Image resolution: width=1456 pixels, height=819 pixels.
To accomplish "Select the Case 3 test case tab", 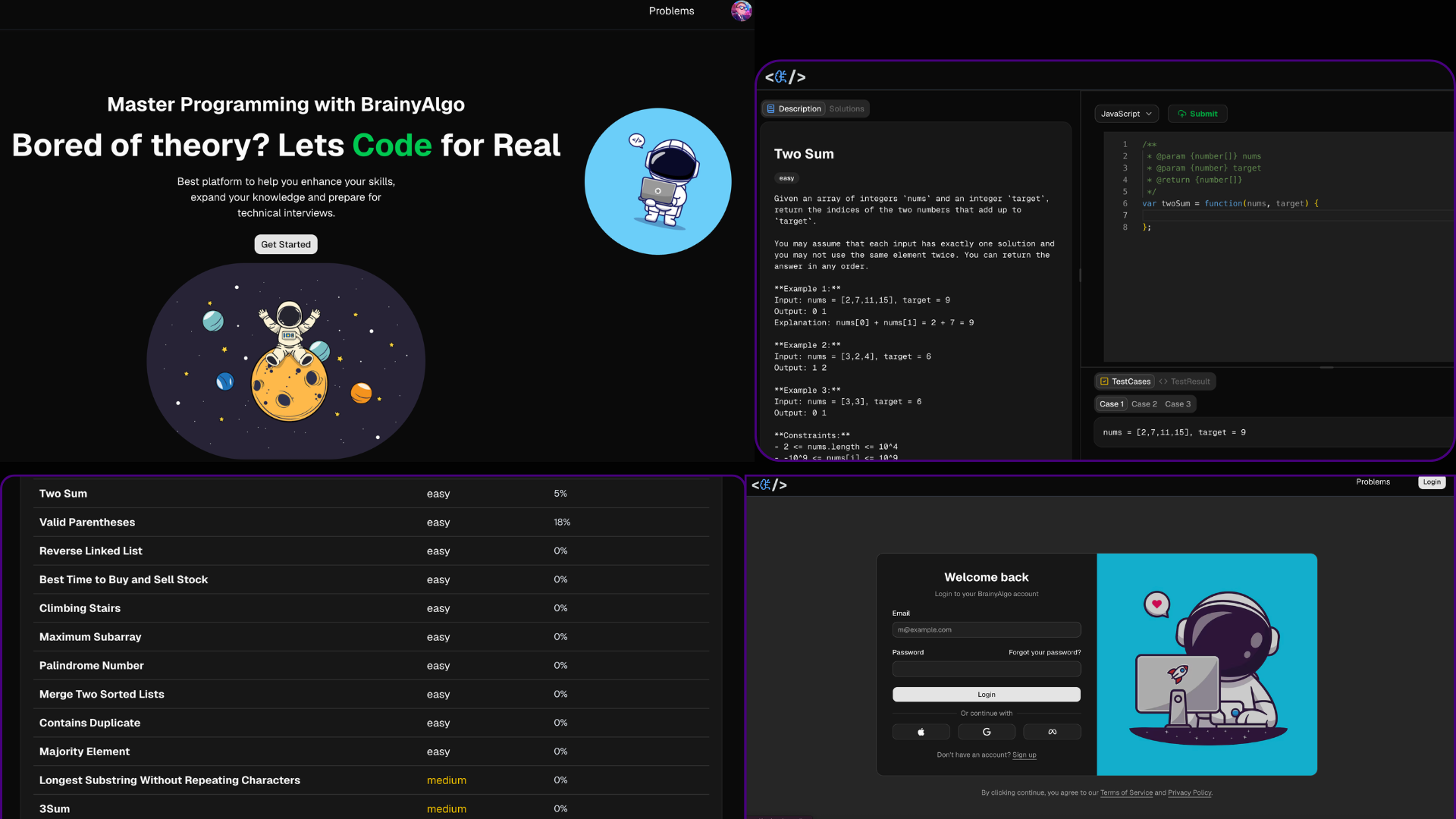I will coord(1178,404).
